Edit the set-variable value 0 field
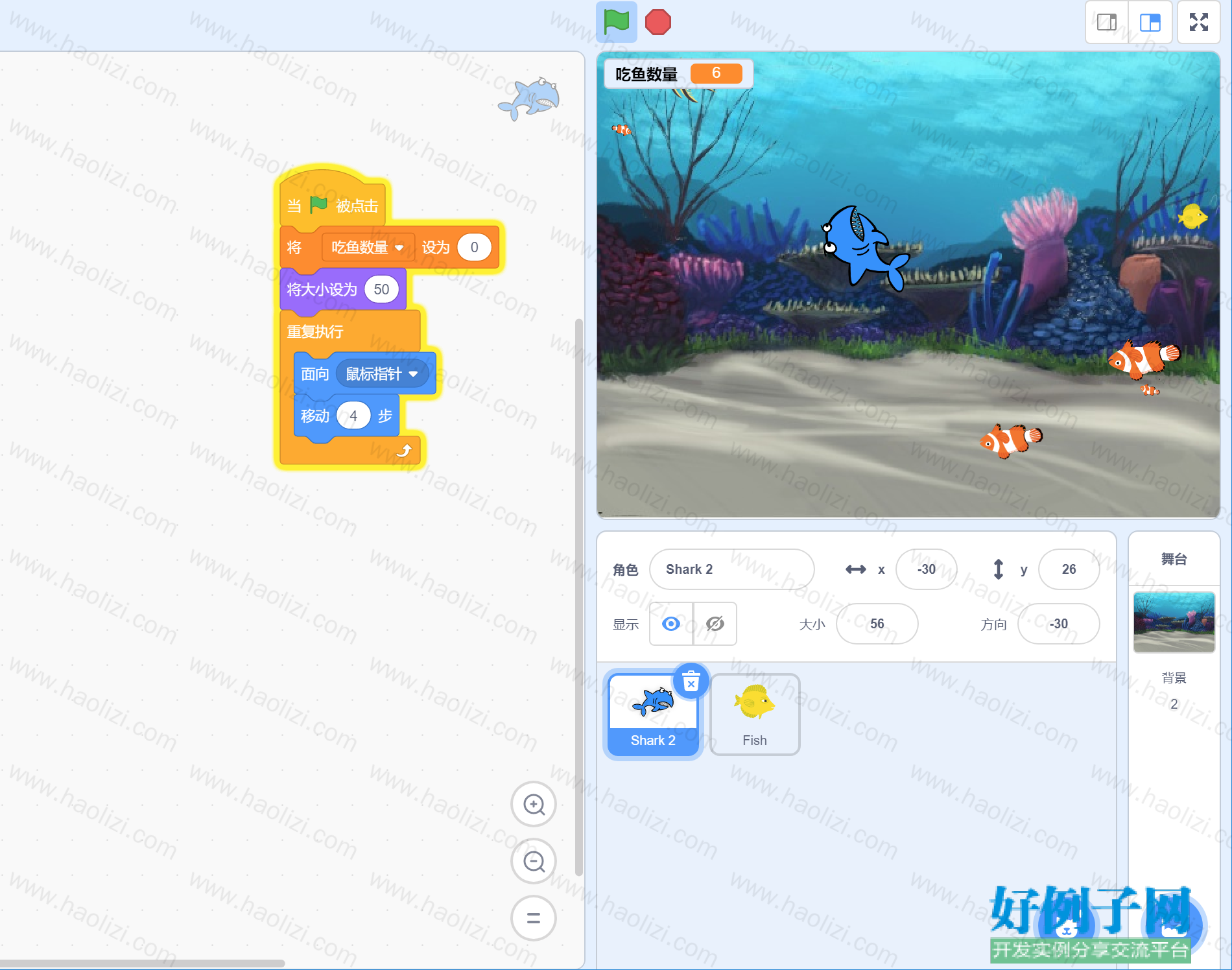 click(474, 248)
